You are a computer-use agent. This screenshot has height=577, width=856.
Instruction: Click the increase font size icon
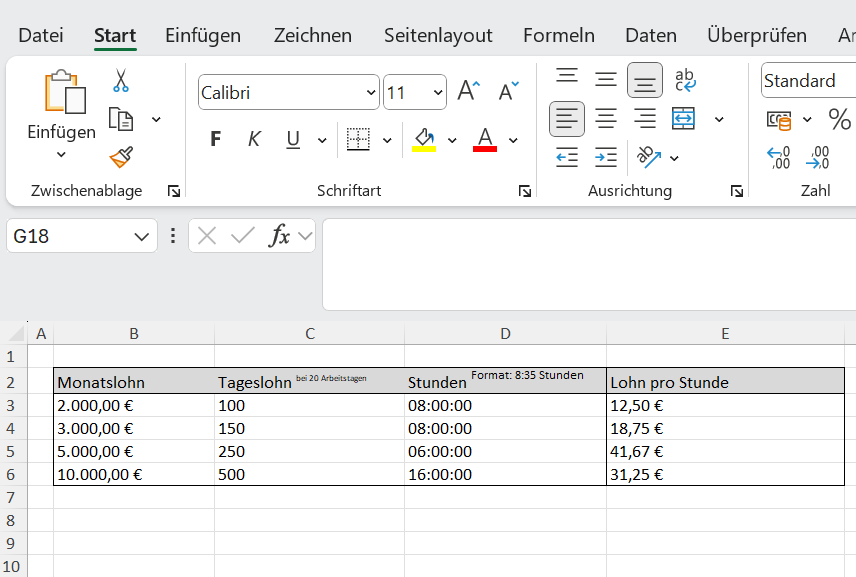tap(468, 90)
